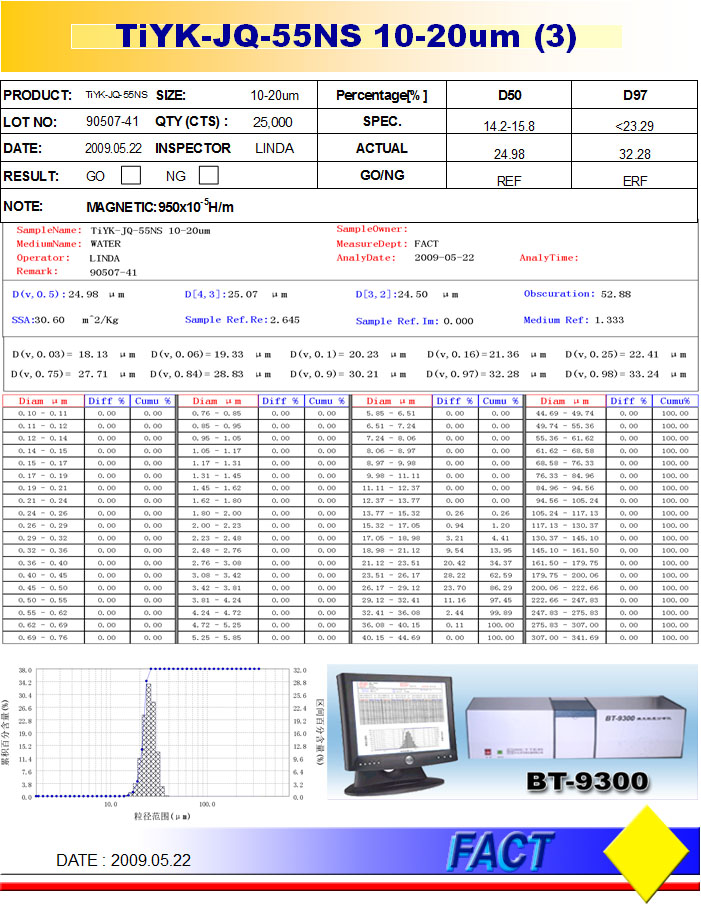Select the LOT NO value 90507-41
701x904 pixels.
(x=112, y=122)
